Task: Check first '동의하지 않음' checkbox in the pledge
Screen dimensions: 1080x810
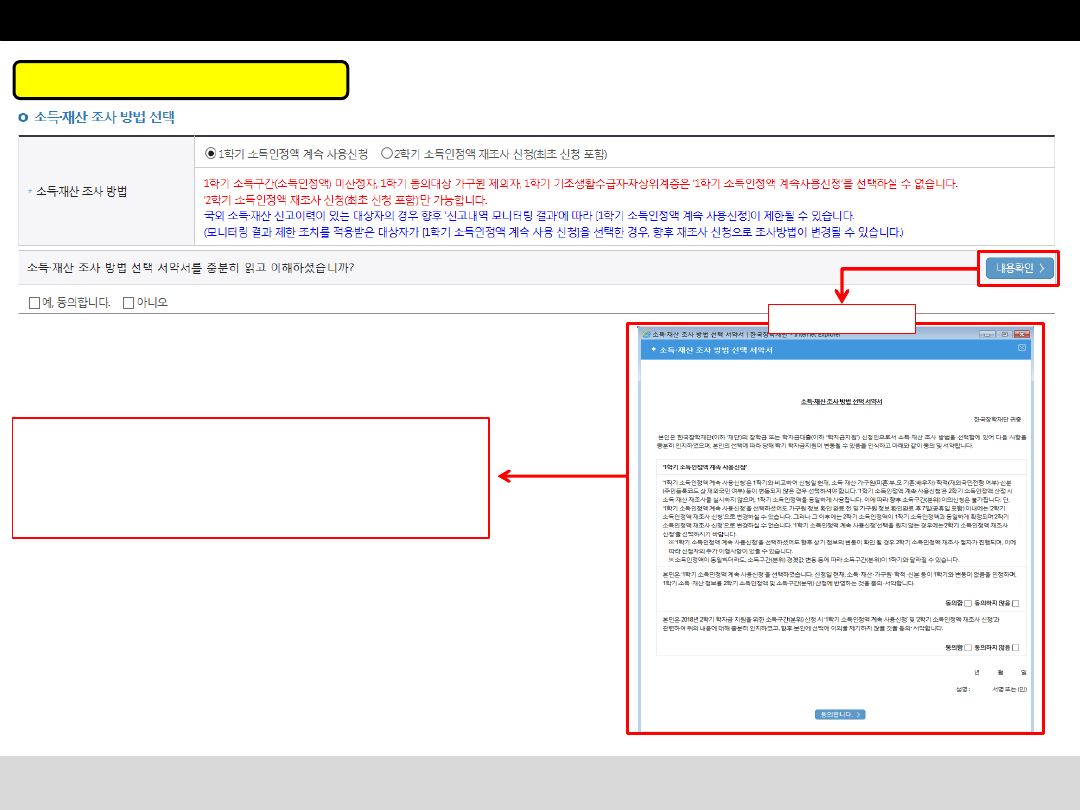Action: point(1016,603)
